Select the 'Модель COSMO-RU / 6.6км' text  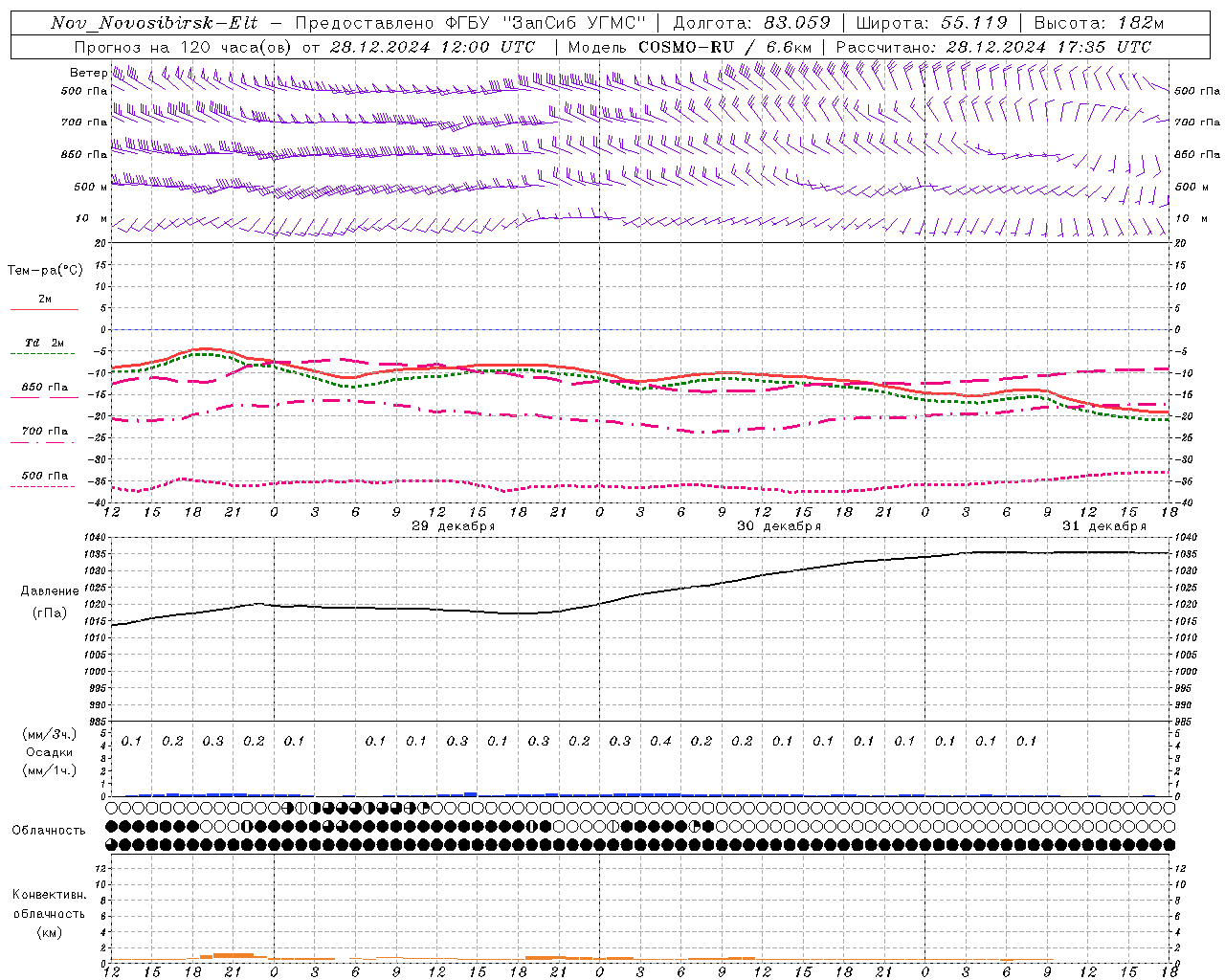[690, 47]
